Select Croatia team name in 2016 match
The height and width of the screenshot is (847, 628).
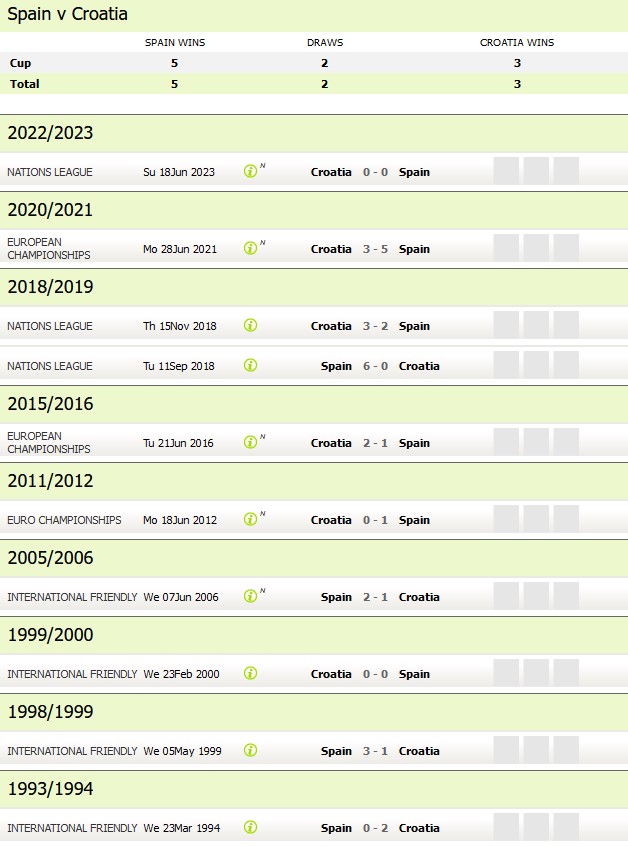click(x=331, y=443)
